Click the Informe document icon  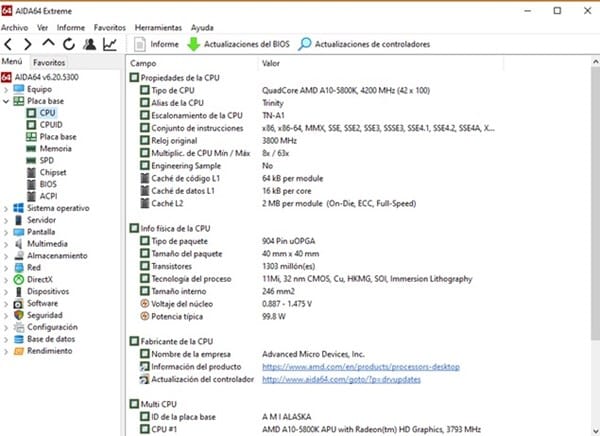(140, 44)
